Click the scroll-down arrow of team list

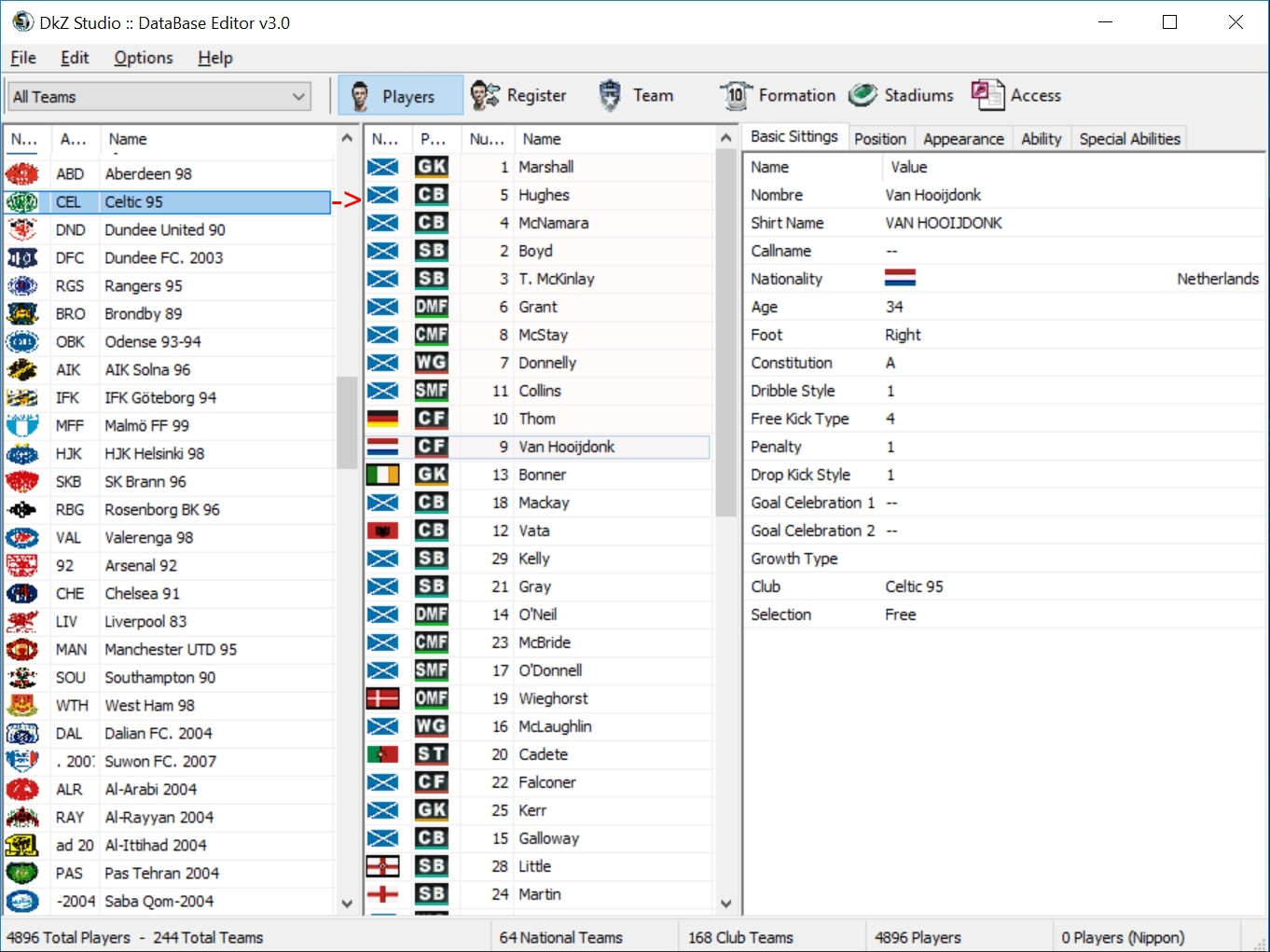347,904
